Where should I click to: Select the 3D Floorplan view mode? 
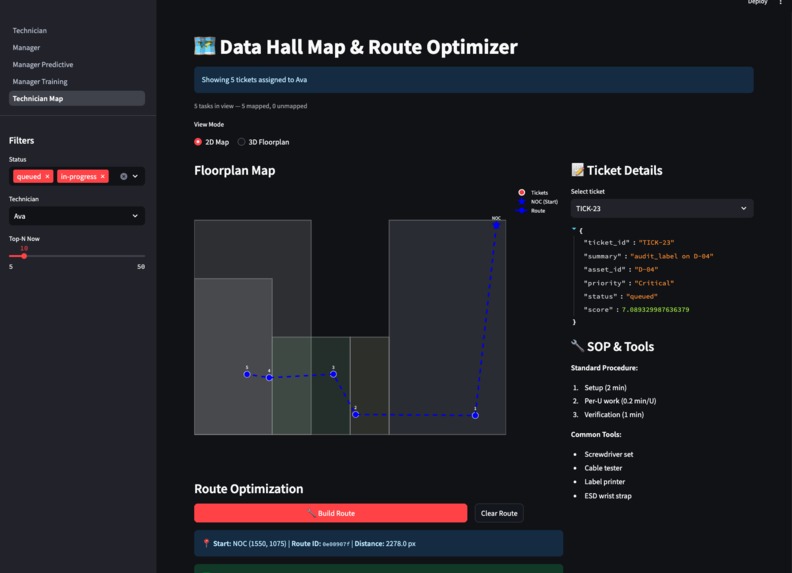tap(264, 142)
